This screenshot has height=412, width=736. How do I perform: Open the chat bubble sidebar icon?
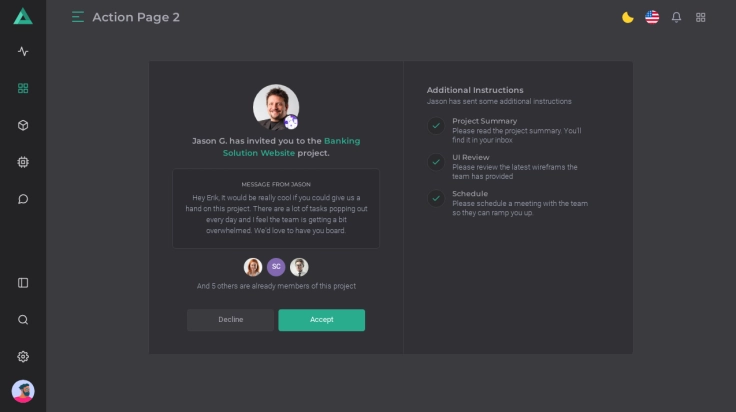23,199
